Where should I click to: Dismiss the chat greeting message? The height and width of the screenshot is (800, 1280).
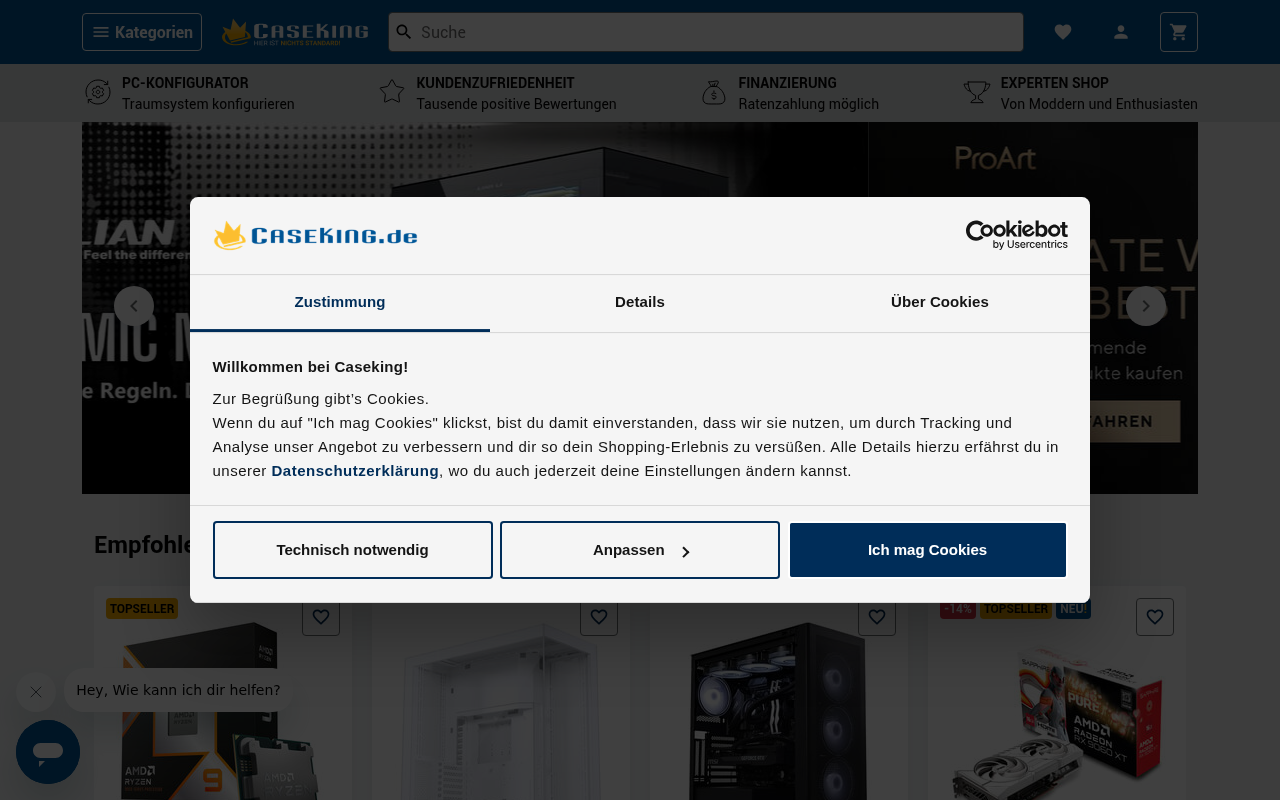tap(36, 691)
